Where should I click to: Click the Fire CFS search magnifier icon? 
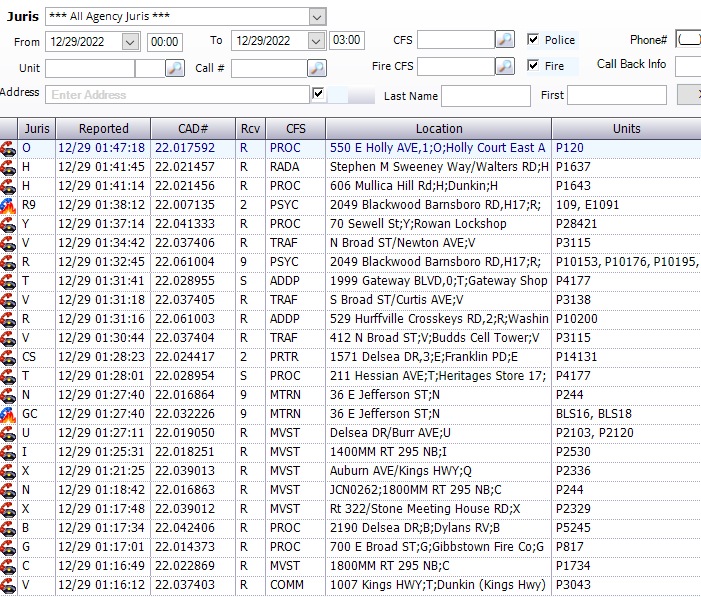tap(505, 66)
